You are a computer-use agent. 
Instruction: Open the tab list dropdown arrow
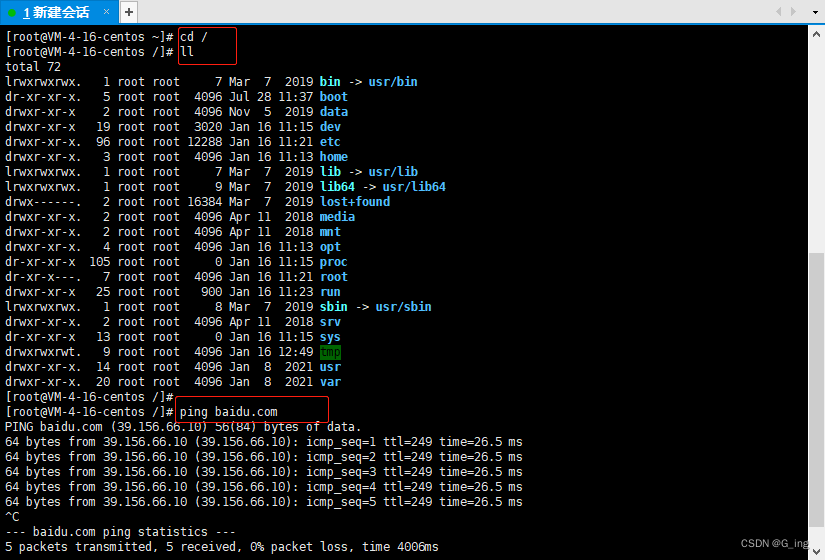pos(816,12)
